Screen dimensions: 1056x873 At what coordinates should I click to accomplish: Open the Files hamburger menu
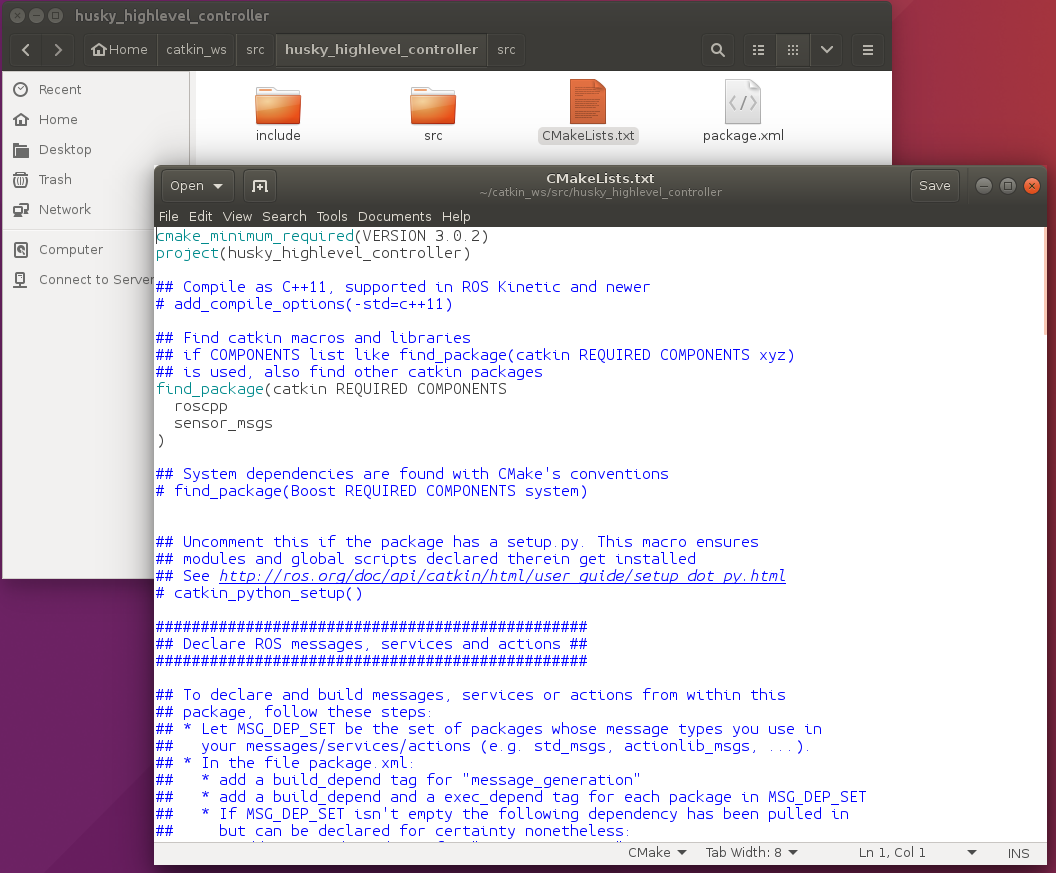click(x=867, y=50)
